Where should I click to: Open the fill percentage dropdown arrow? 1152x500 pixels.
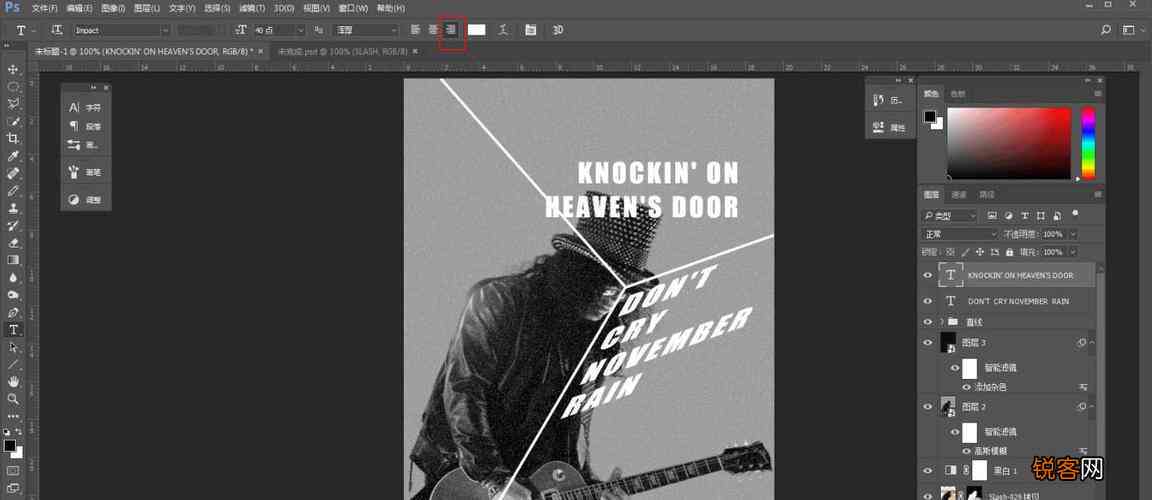(x=1073, y=252)
